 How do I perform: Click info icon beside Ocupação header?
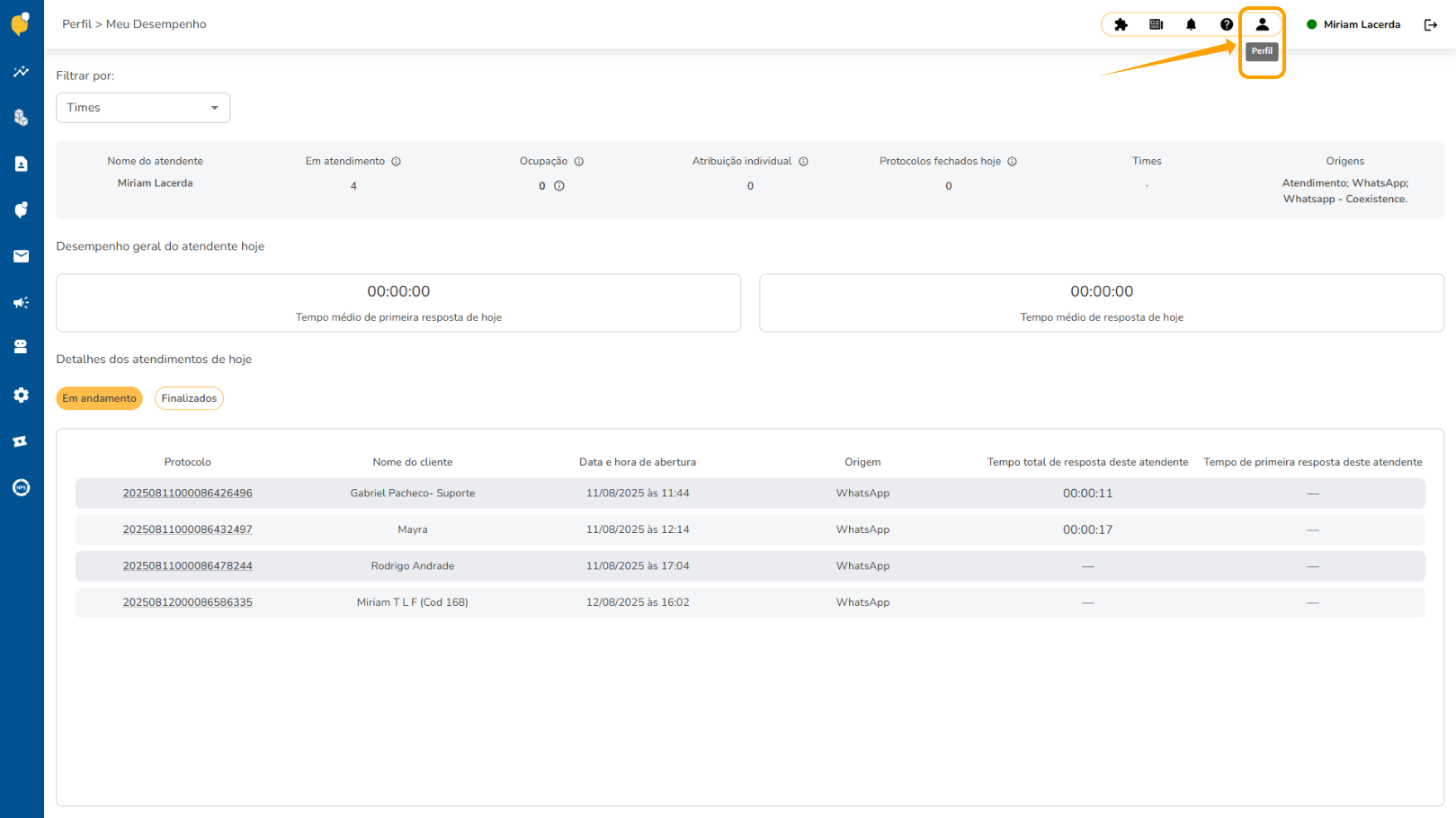(x=579, y=162)
